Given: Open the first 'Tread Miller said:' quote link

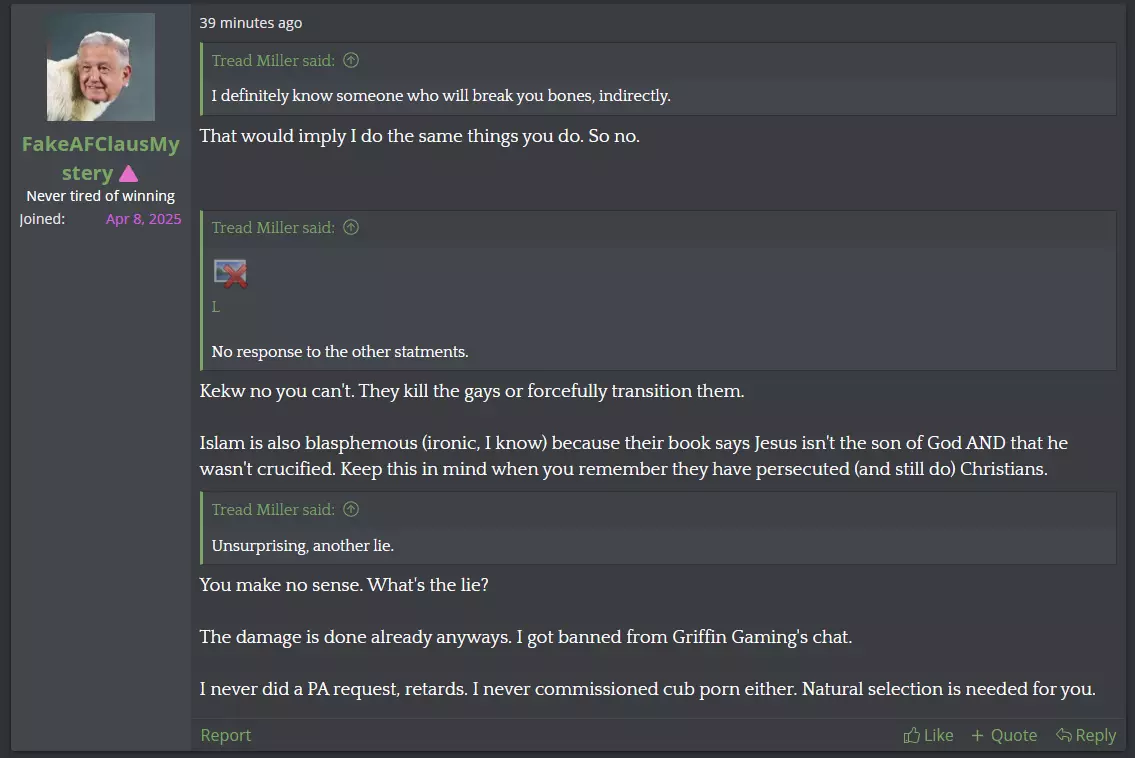Looking at the screenshot, I should (x=273, y=60).
